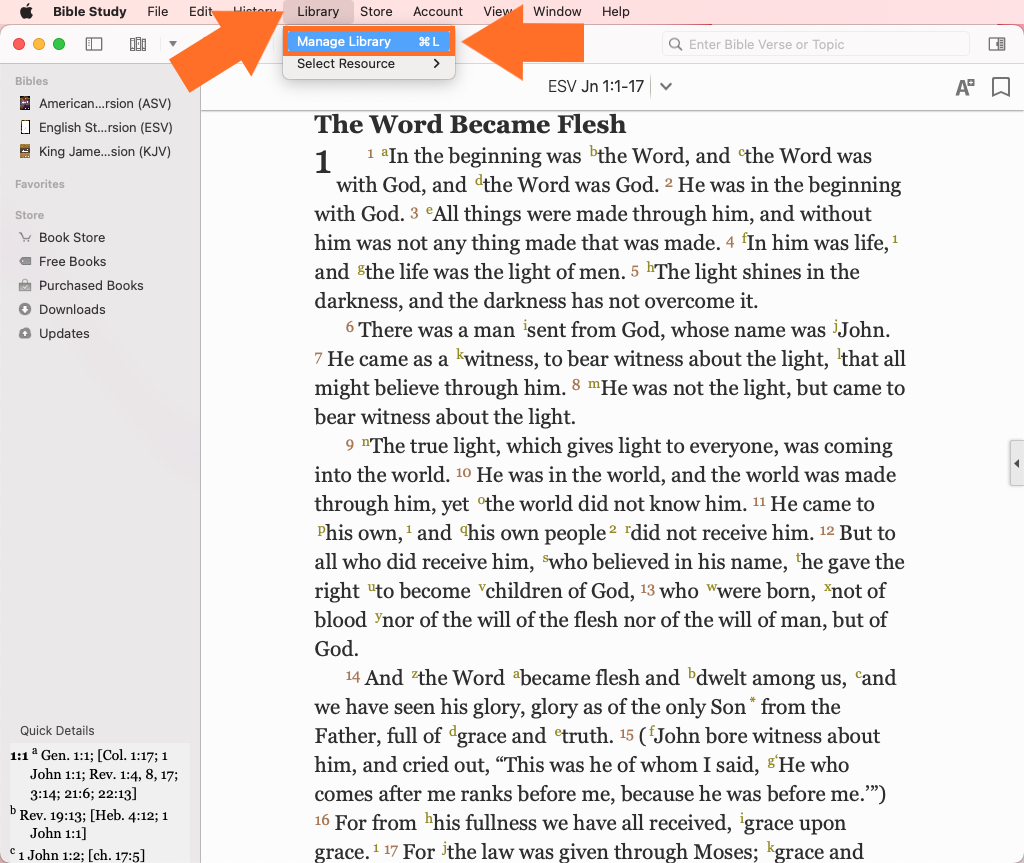Expand the Select Resource submenu
The height and width of the screenshot is (863, 1024).
(x=368, y=64)
